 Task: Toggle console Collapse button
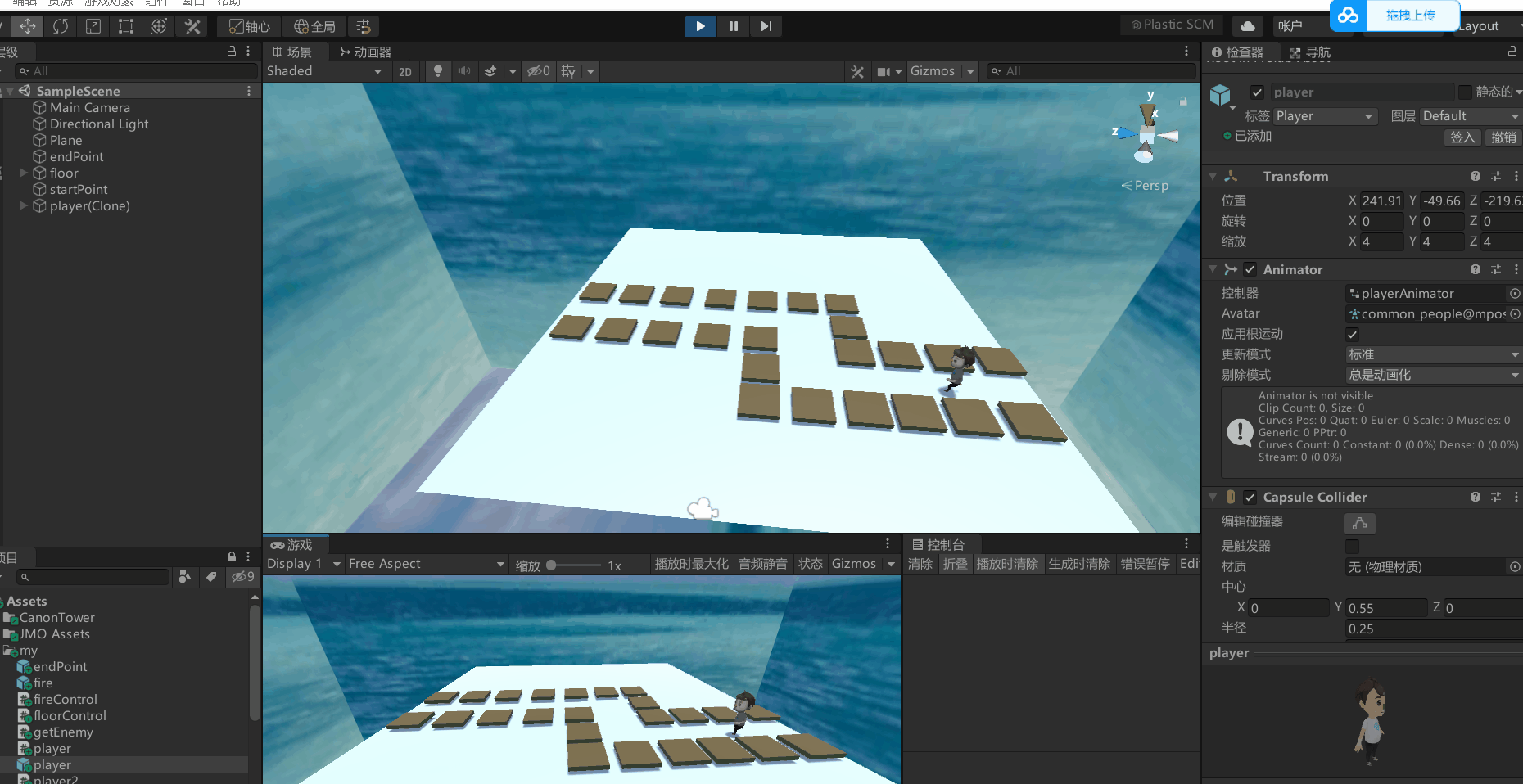[x=955, y=564]
